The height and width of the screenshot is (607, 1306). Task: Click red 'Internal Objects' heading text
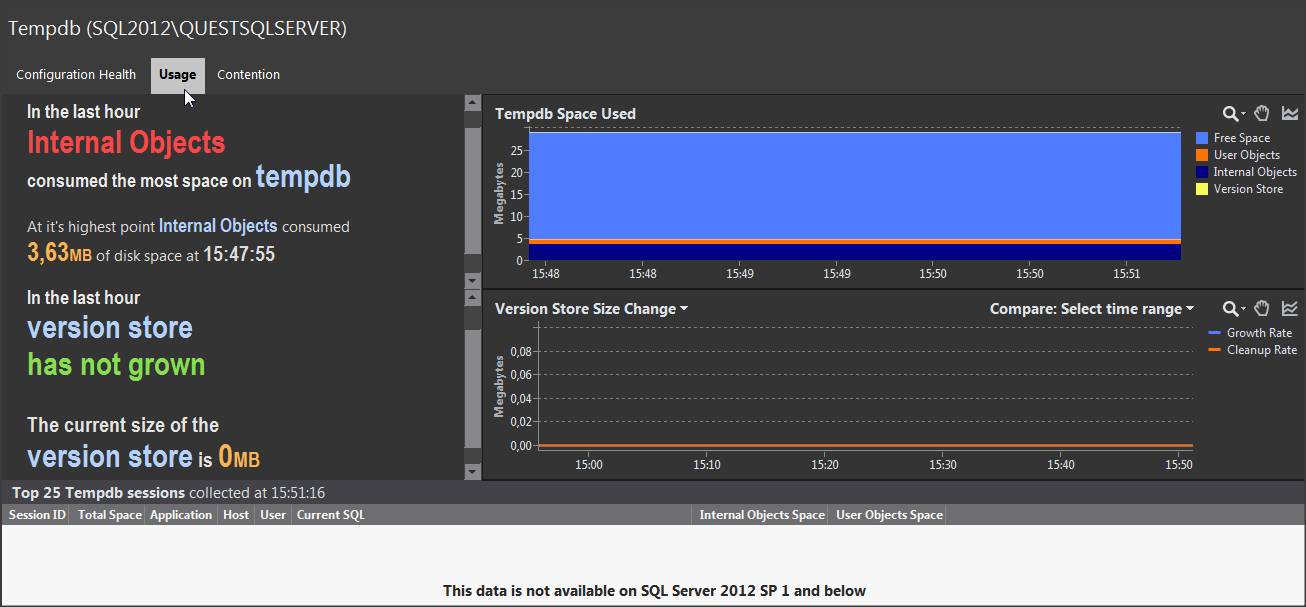(x=126, y=143)
